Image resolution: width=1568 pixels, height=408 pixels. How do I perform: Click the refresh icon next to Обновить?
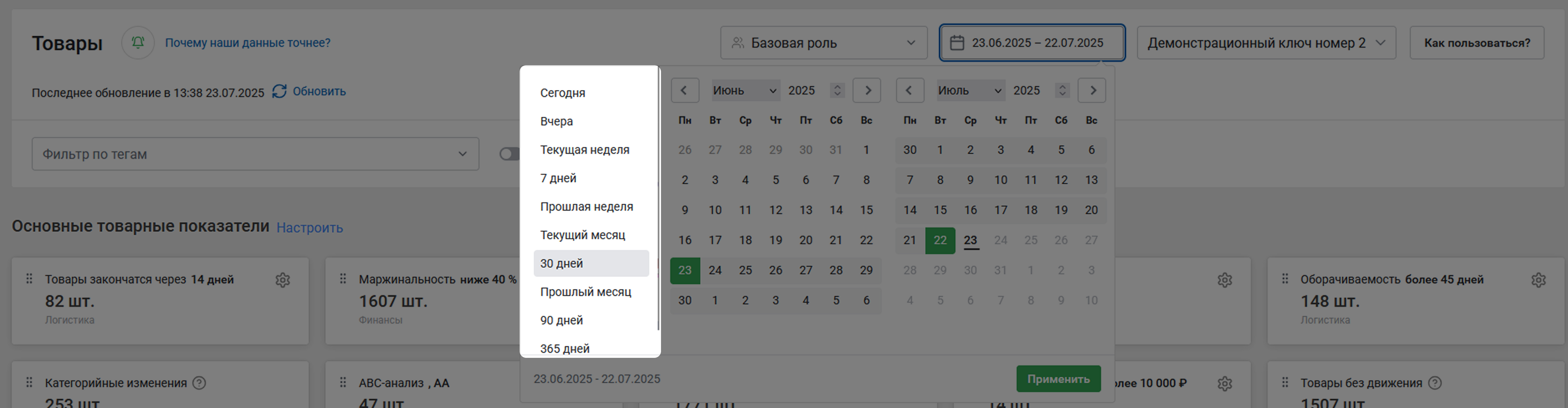point(279,91)
